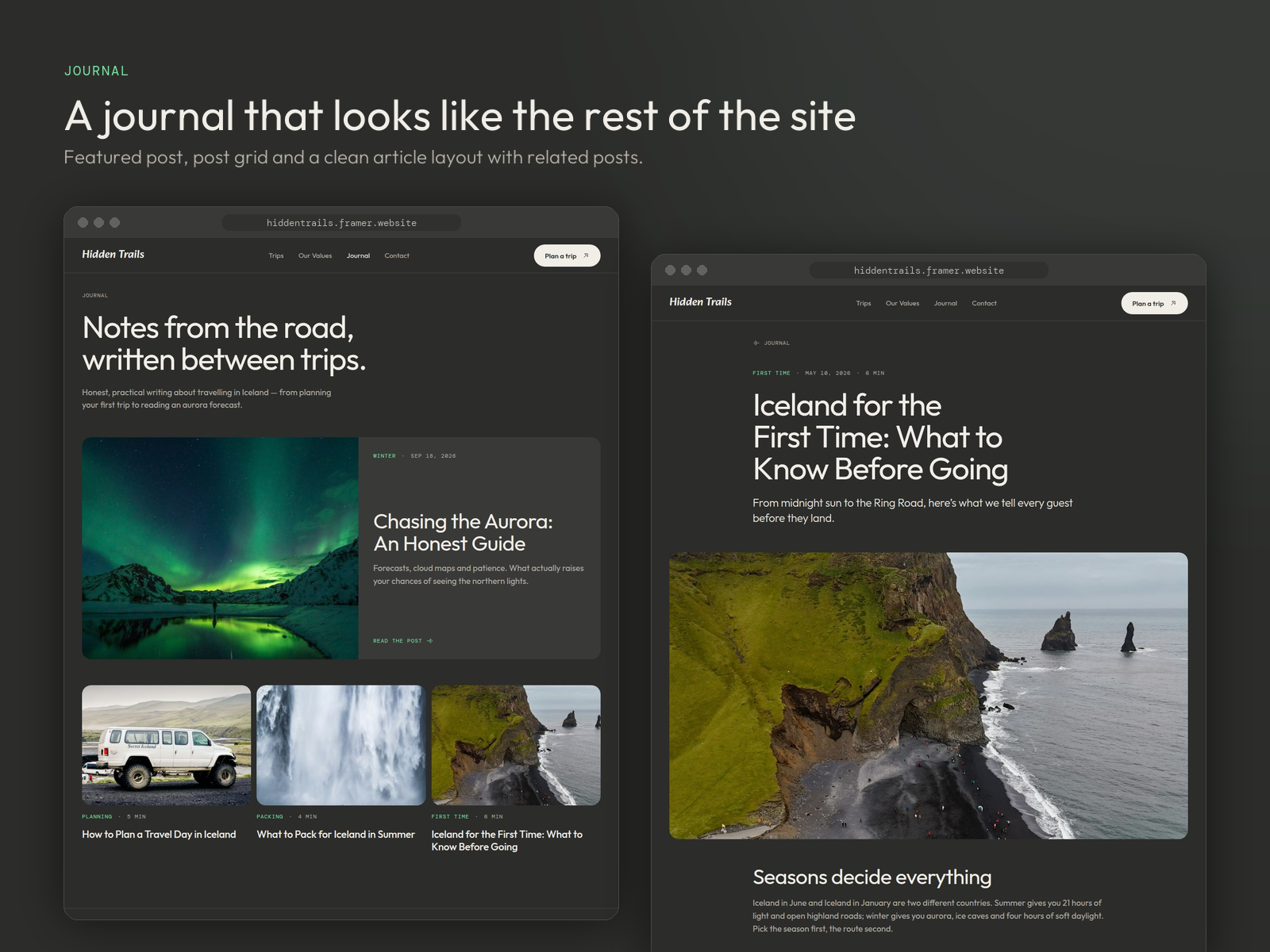
Task: Open the waterfall post thumbnail
Action: pyautogui.click(x=341, y=746)
